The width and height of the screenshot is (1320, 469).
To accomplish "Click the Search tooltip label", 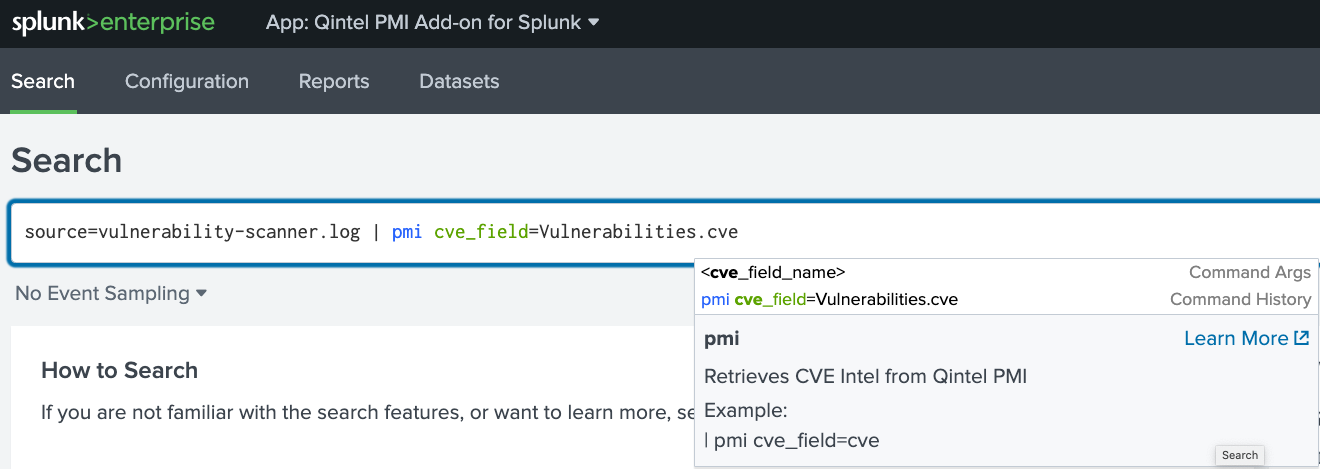I will click(1240, 455).
